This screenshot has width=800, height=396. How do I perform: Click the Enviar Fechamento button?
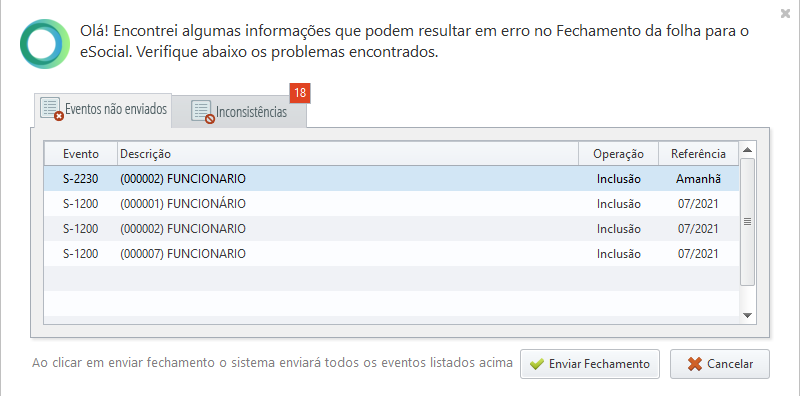[x=590, y=364]
